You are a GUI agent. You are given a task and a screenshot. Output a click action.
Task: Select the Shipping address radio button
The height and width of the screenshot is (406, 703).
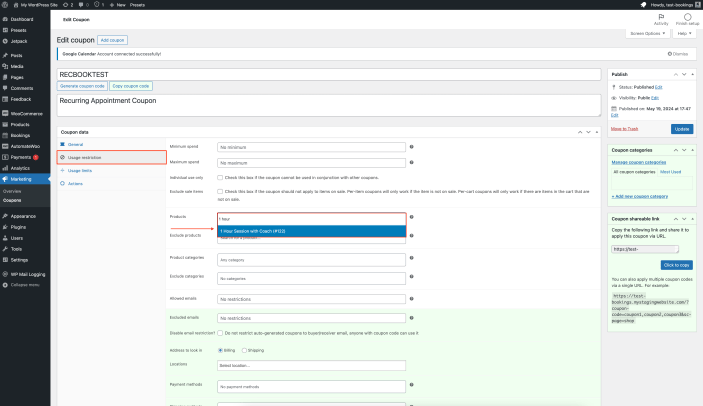244,350
